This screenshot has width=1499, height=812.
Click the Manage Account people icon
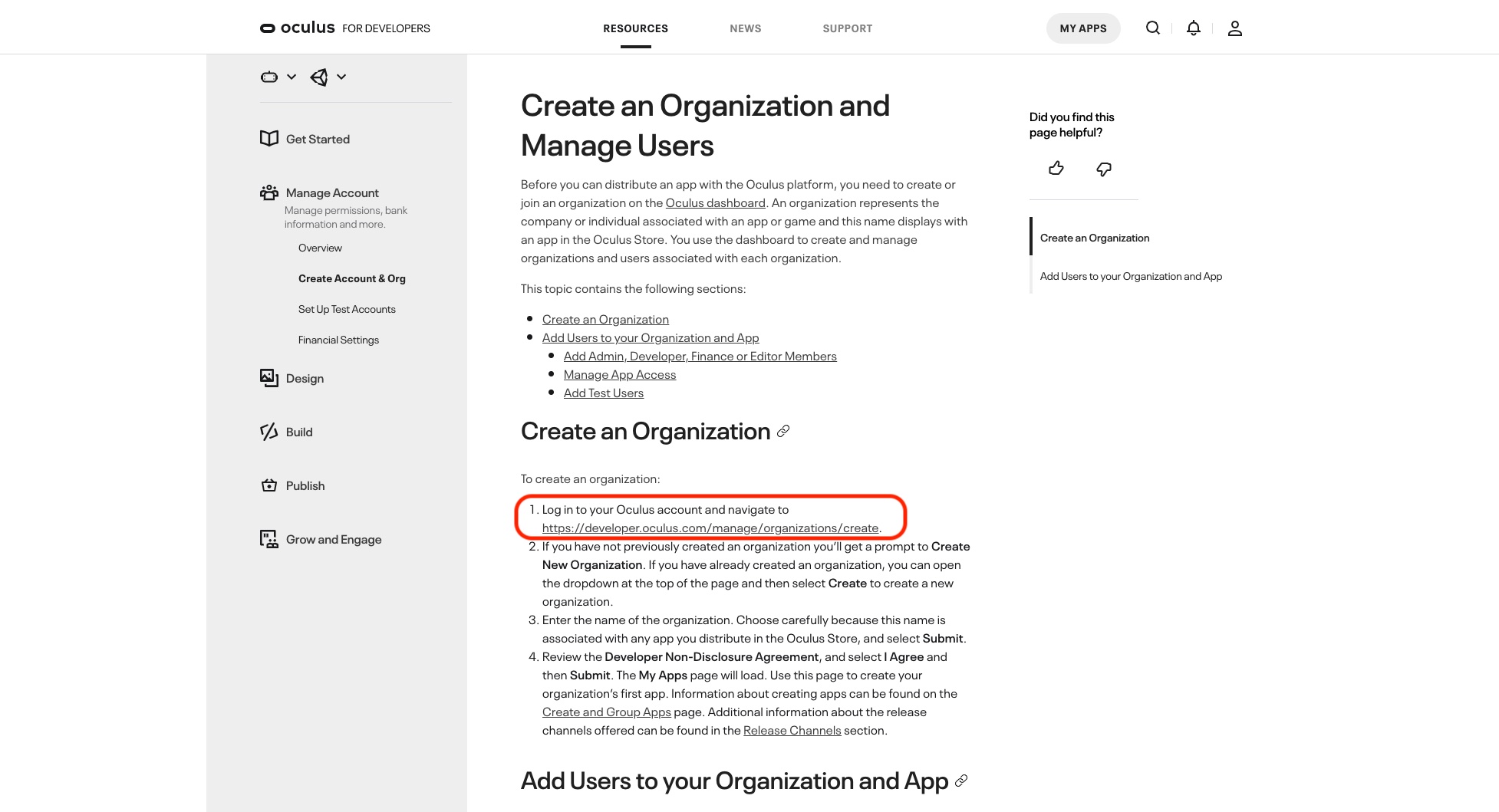tap(269, 192)
